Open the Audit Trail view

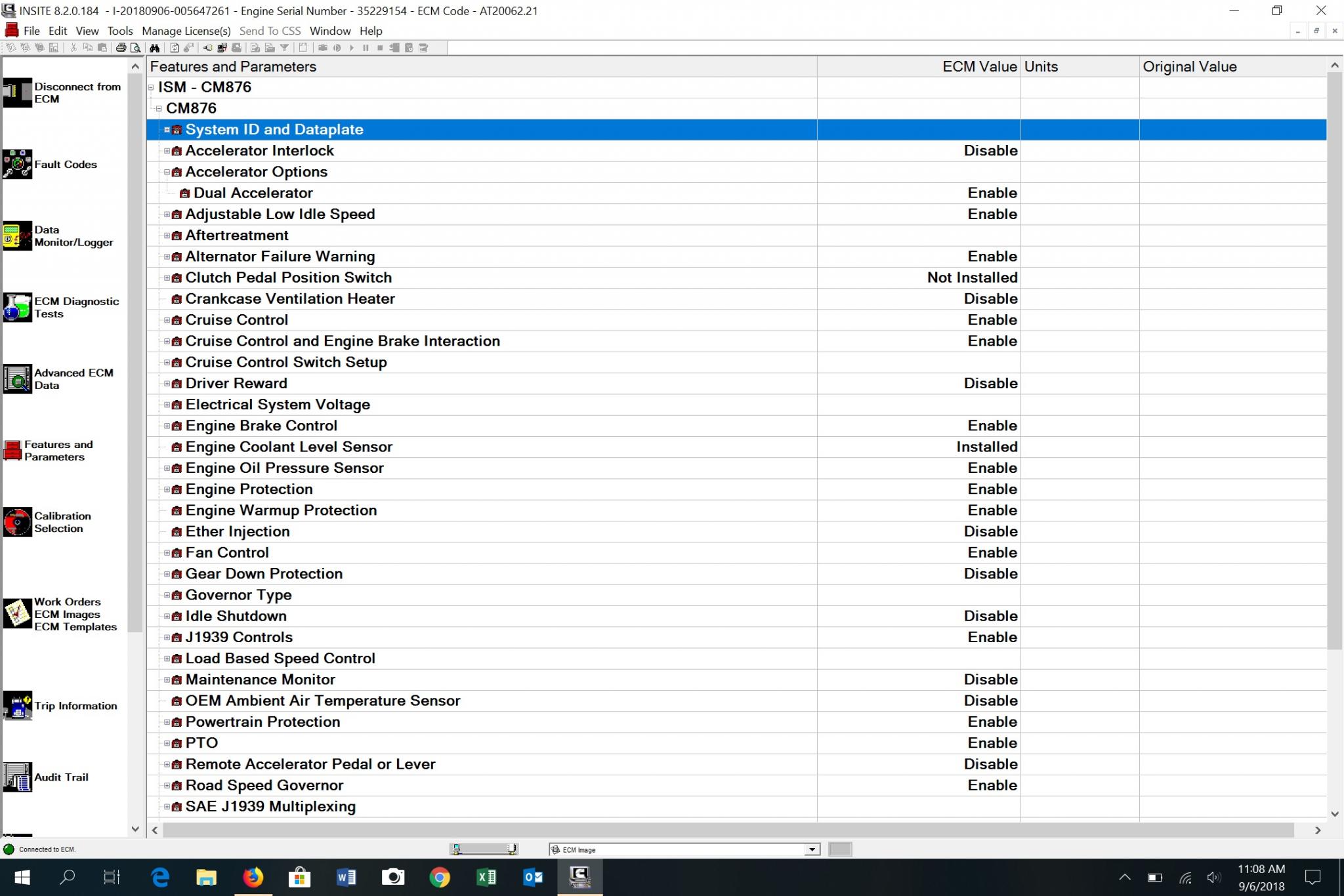click(18, 777)
